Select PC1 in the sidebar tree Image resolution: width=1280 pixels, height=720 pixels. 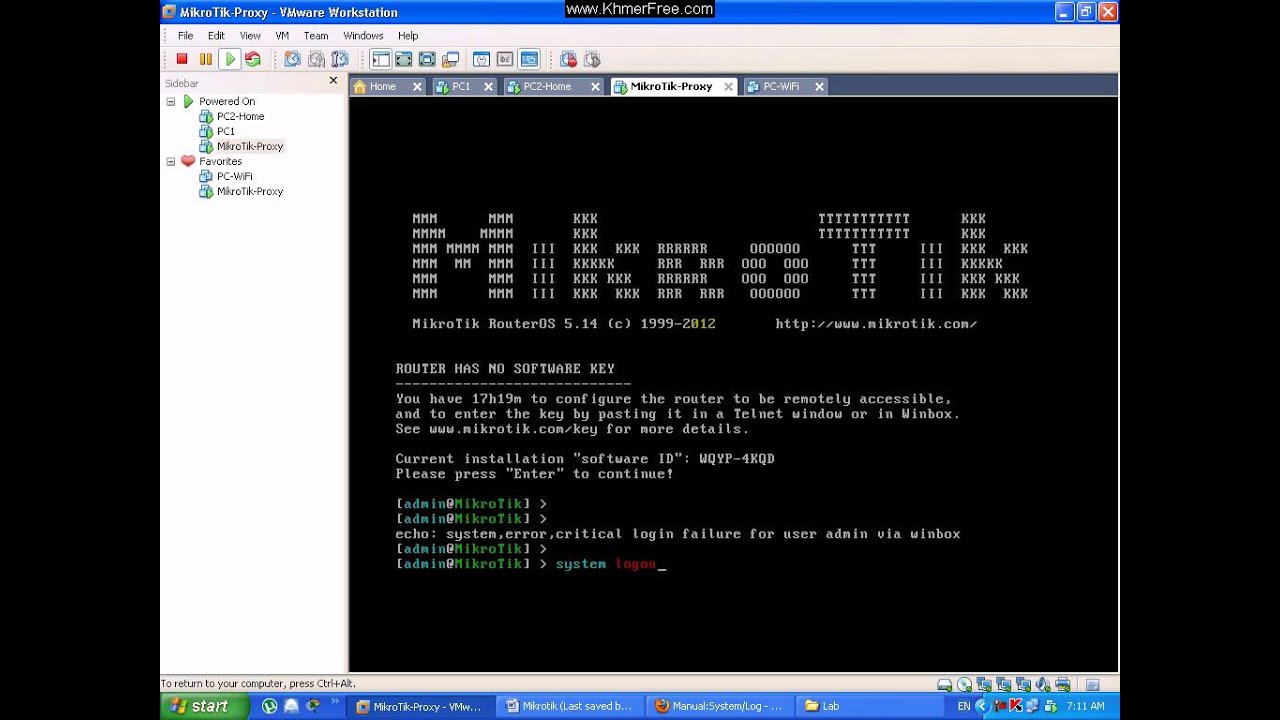pyautogui.click(x=225, y=131)
